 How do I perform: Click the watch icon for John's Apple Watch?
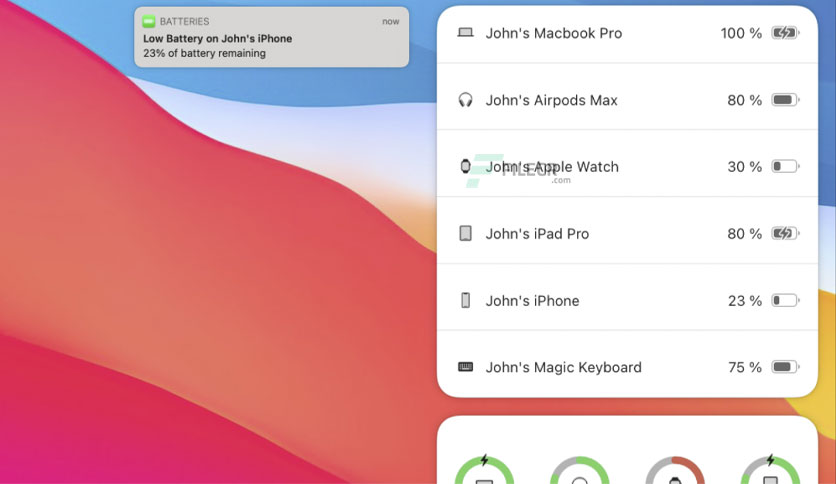465,166
